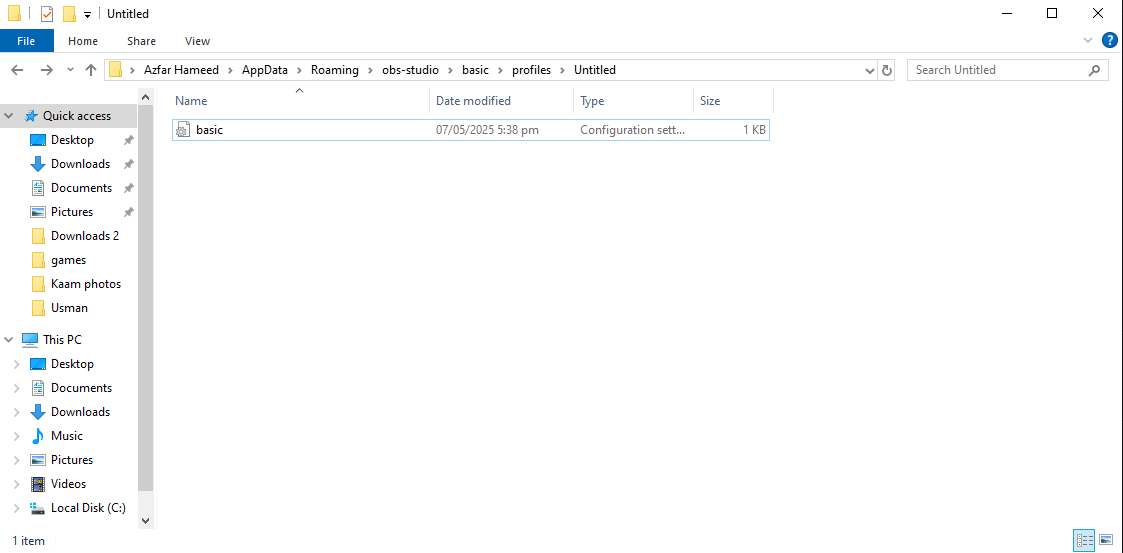Open the Kaam photos folder
This screenshot has width=1123, height=553.
click(x=85, y=284)
